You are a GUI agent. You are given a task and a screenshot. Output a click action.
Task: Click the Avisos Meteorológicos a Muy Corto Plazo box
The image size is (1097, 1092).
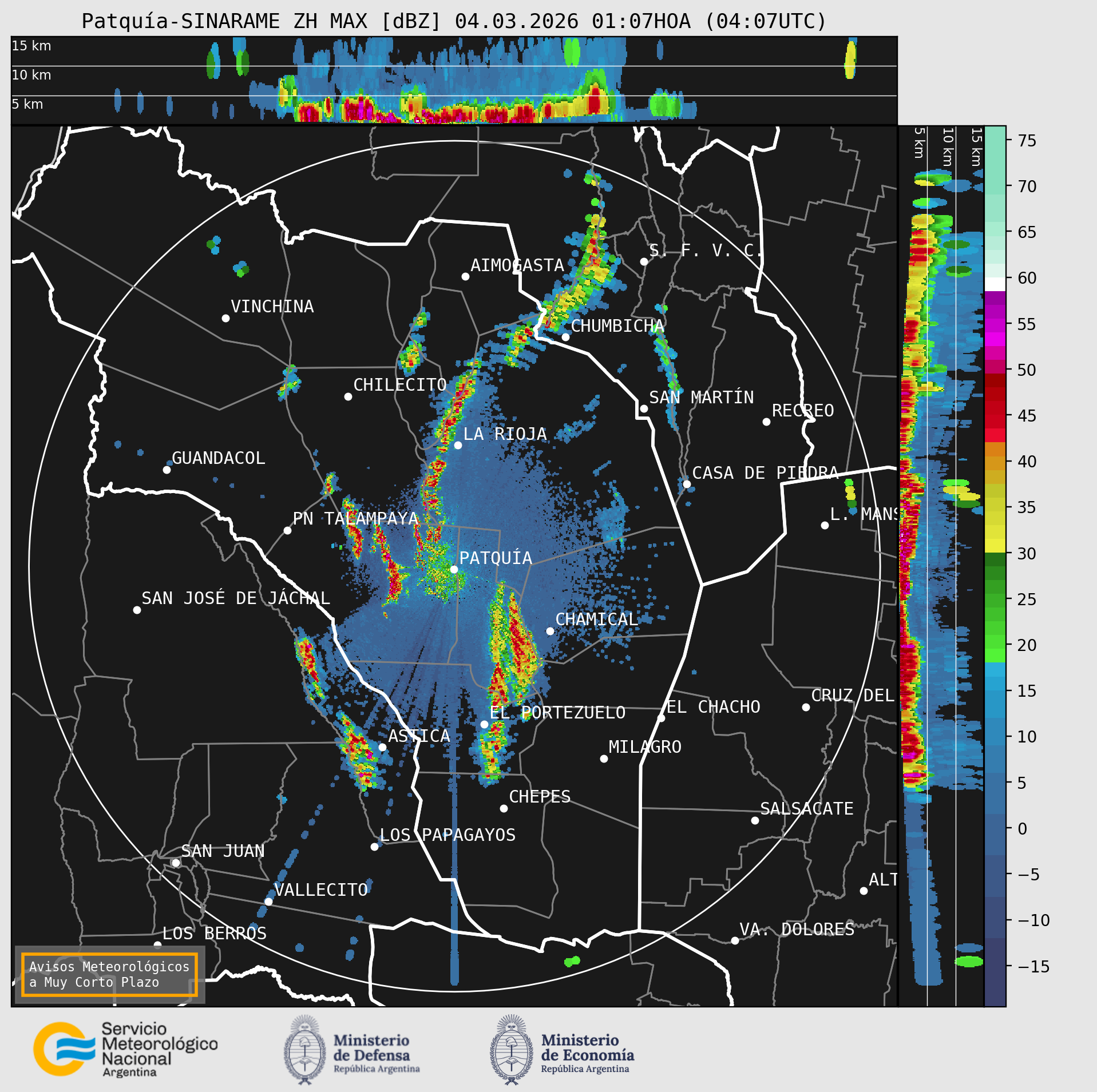tap(109, 974)
